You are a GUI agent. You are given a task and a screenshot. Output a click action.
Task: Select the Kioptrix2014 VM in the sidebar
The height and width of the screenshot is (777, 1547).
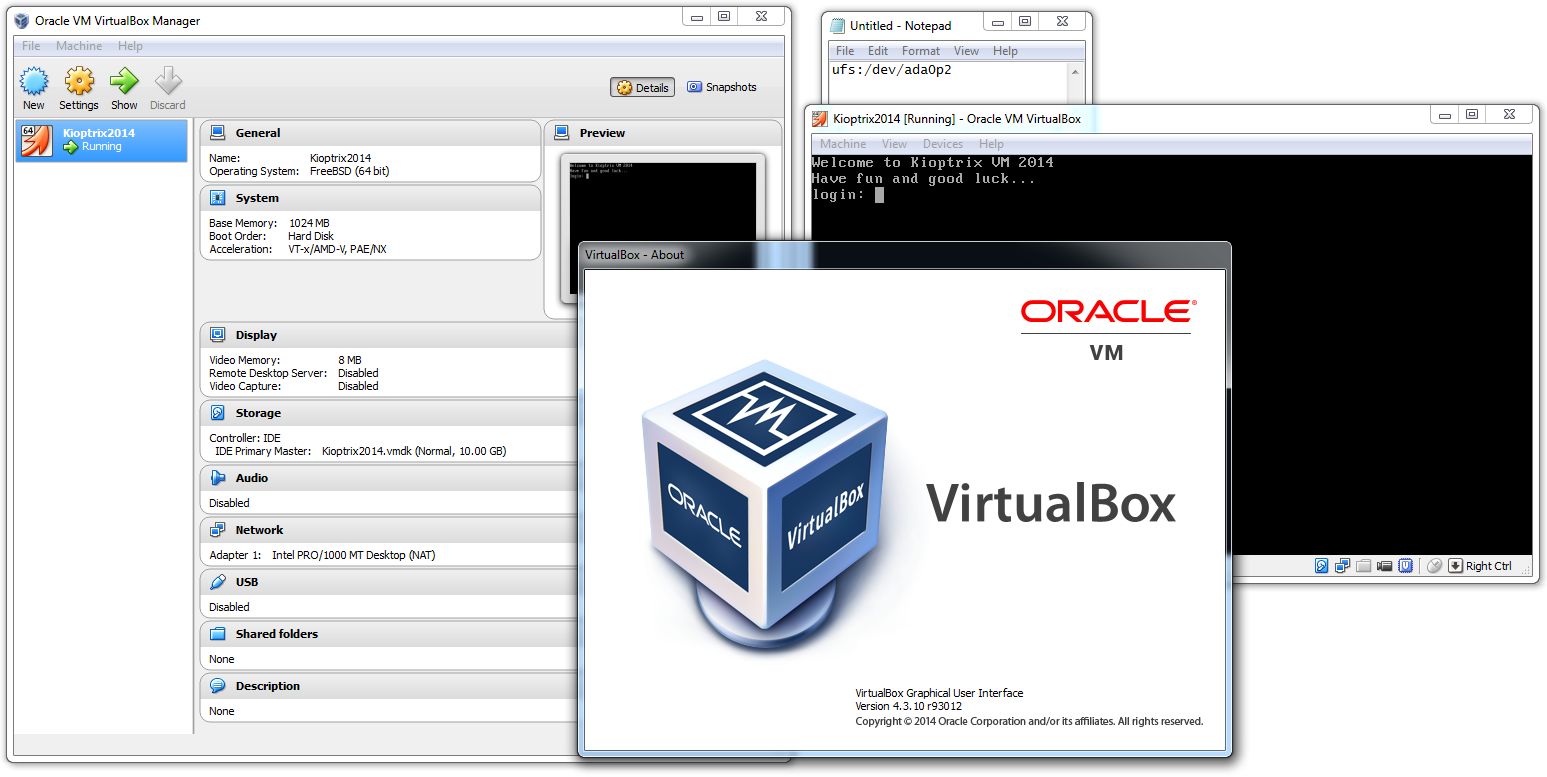(100, 140)
